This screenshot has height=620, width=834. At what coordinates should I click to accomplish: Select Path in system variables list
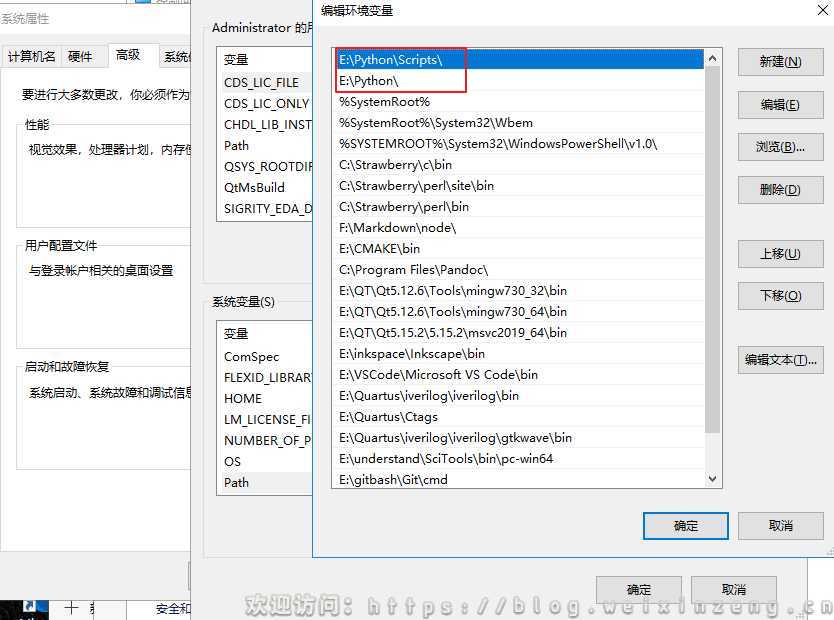(x=265, y=483)
